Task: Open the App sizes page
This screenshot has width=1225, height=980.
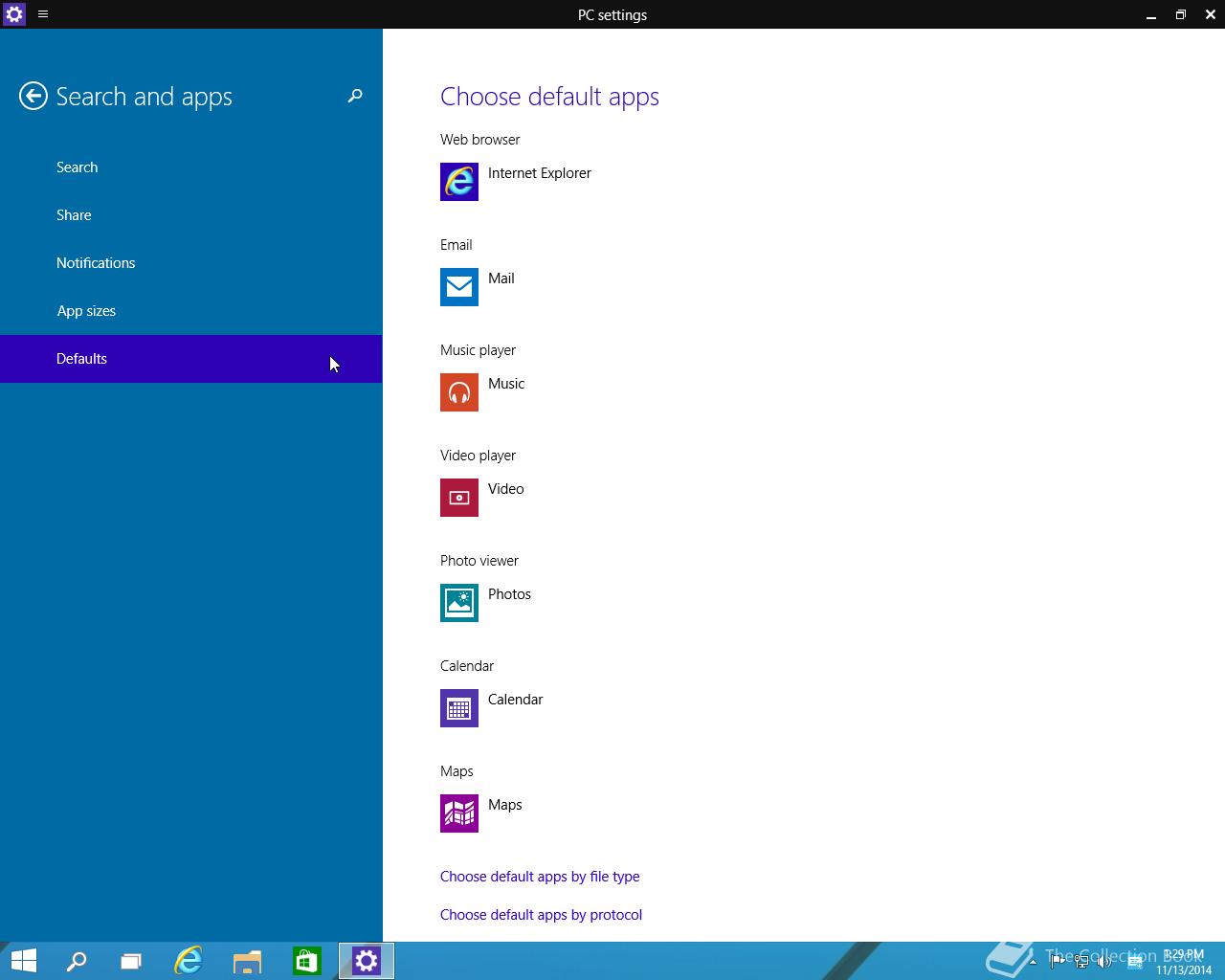Action: click(191, 311)
